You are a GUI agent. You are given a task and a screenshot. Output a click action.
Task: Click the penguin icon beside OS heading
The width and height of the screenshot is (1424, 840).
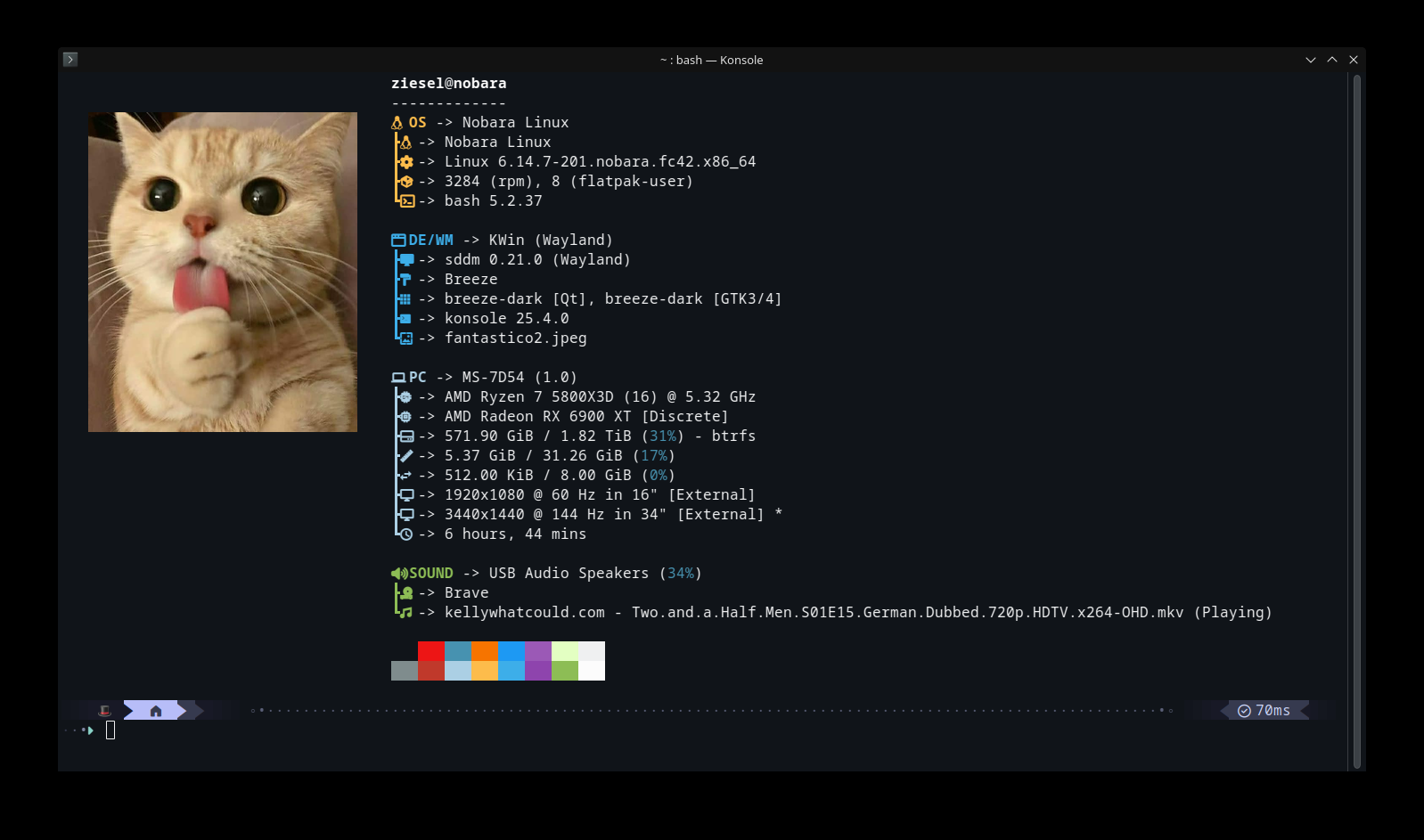pos(397,123)
